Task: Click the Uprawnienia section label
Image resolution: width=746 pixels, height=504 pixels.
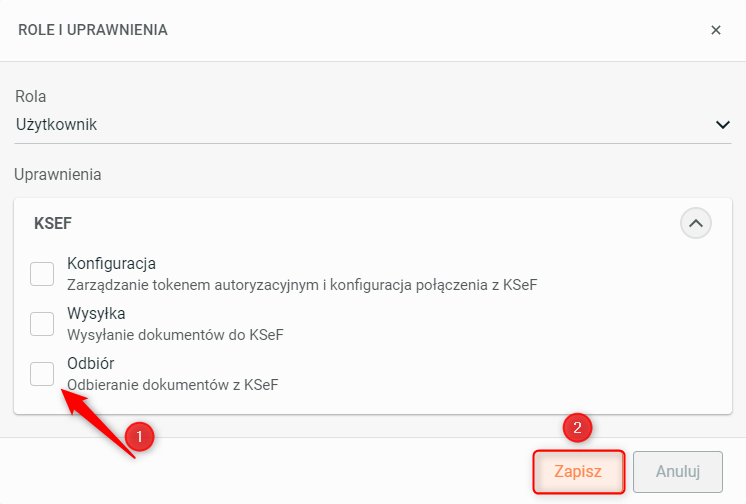Action: click(x=58, y=175)
